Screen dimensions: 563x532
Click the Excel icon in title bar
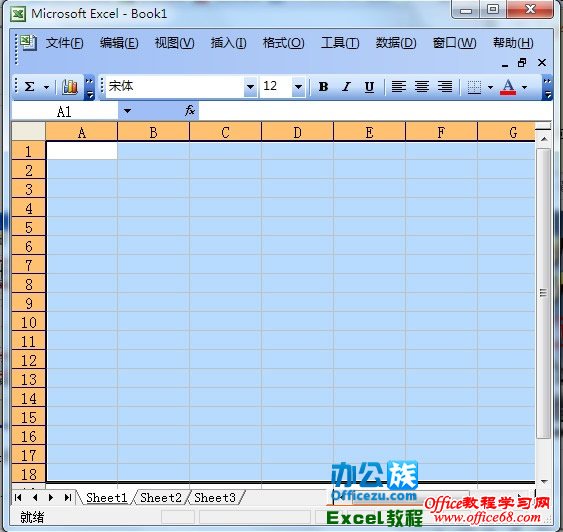[17, 14]
